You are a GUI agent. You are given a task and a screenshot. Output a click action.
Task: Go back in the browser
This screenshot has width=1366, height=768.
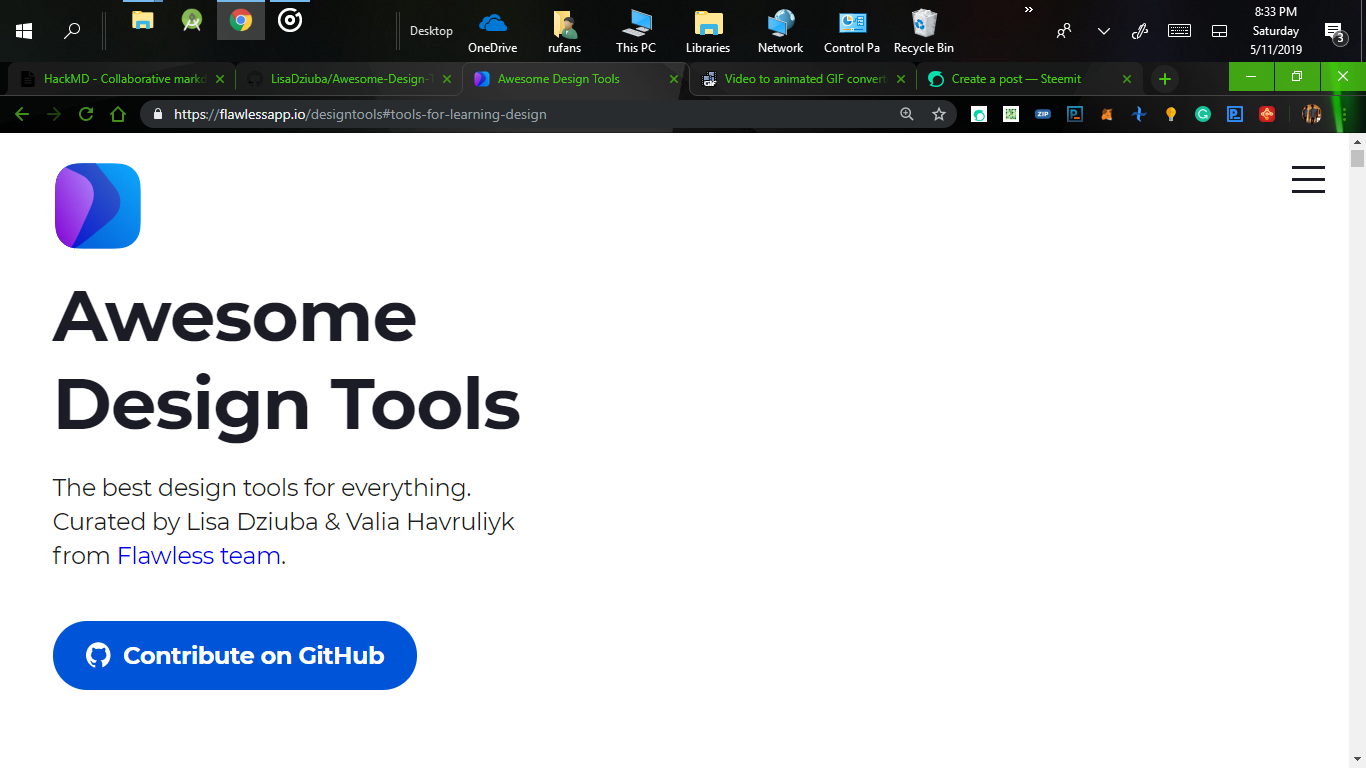(x=21, y=114)
